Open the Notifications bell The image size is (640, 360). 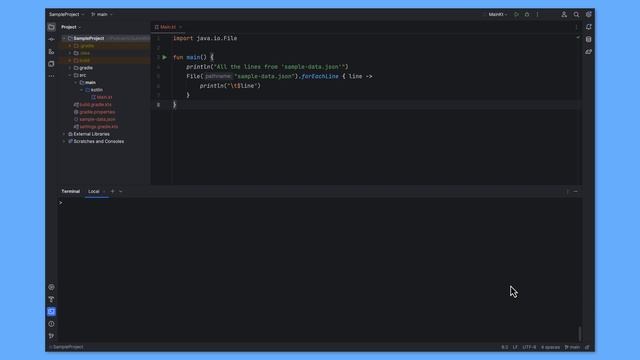589,27
